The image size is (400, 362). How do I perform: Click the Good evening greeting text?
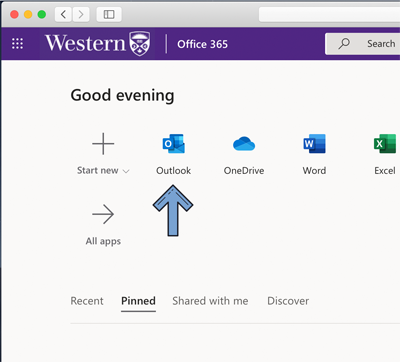[x=122, y=96]
